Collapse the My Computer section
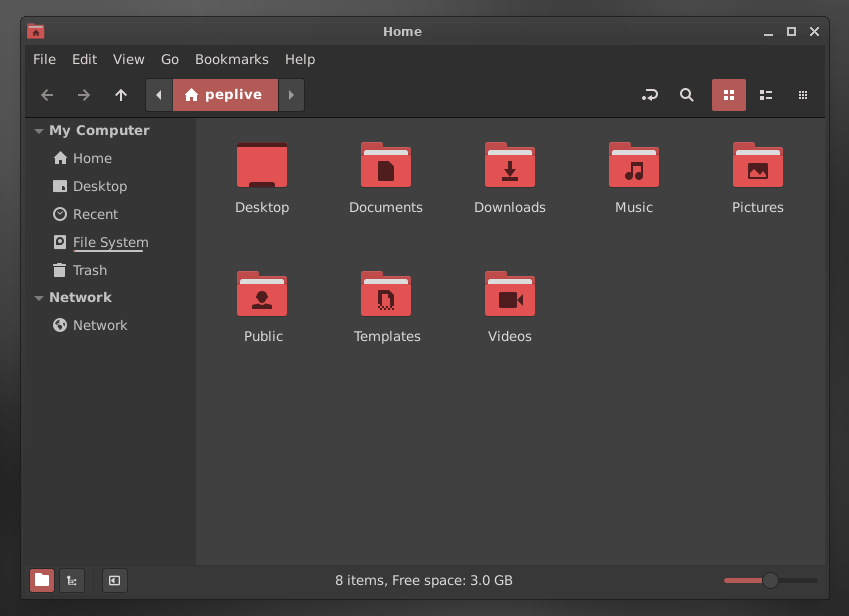849x616 pixels. pyautogui.click(x=39, y=130)
